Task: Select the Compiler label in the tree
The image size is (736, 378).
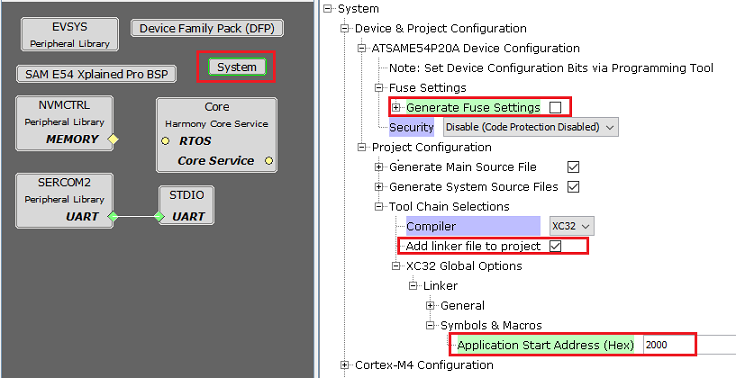Action: (x=473, y=226)
